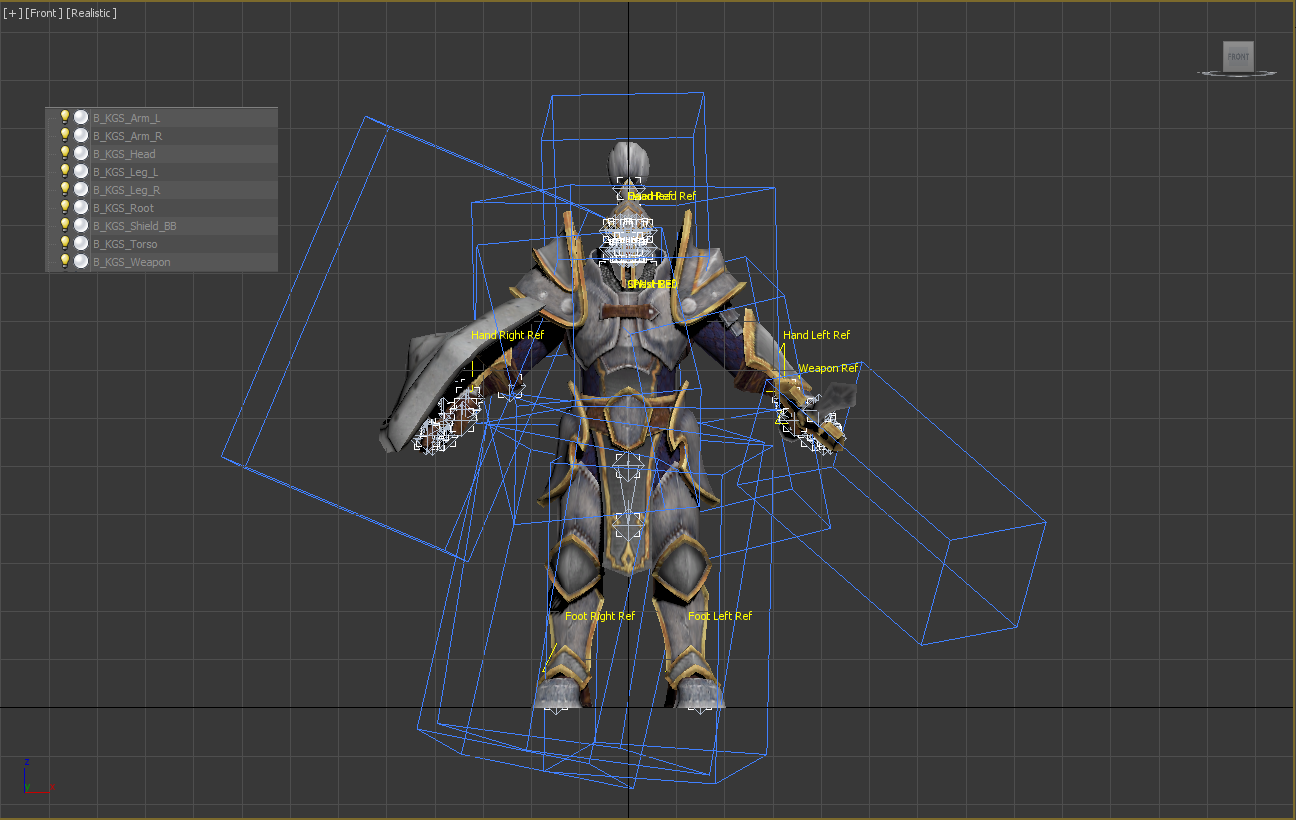Select the B_KGS_Torso list entry
1296x820 pixels.
(x=125, y=244)
